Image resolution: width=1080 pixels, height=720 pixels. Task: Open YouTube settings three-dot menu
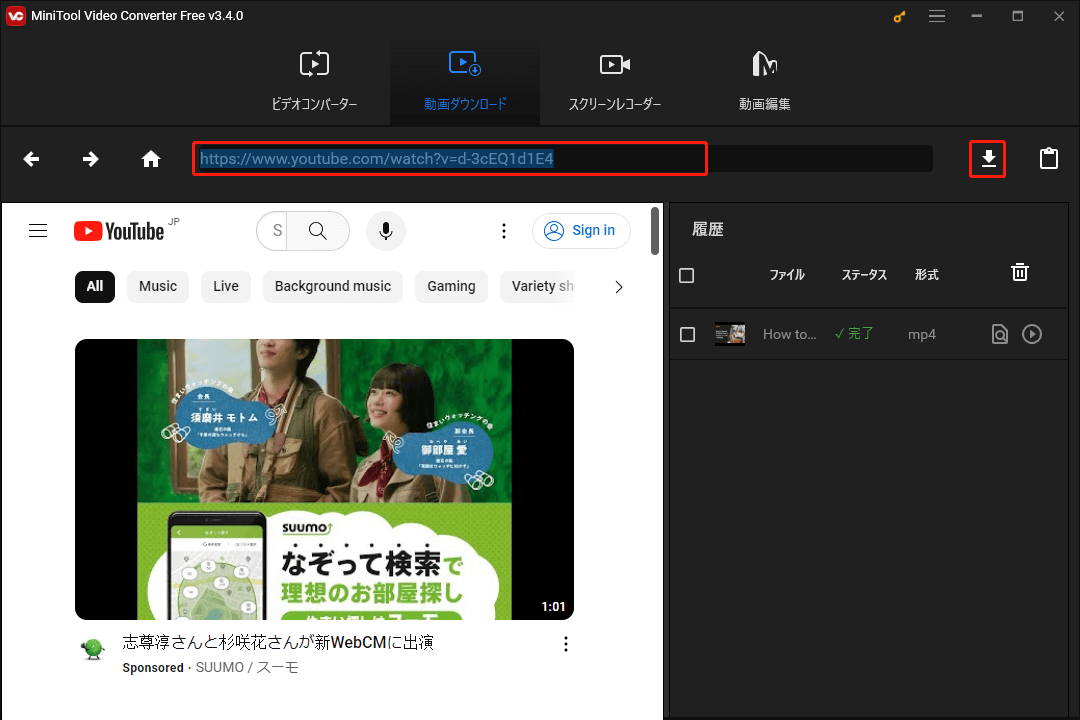503,231
